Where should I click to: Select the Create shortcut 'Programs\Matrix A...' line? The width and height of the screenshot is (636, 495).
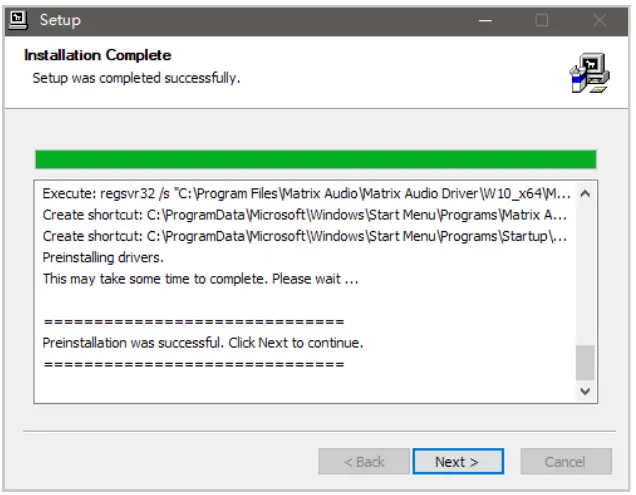pos(305,215)
